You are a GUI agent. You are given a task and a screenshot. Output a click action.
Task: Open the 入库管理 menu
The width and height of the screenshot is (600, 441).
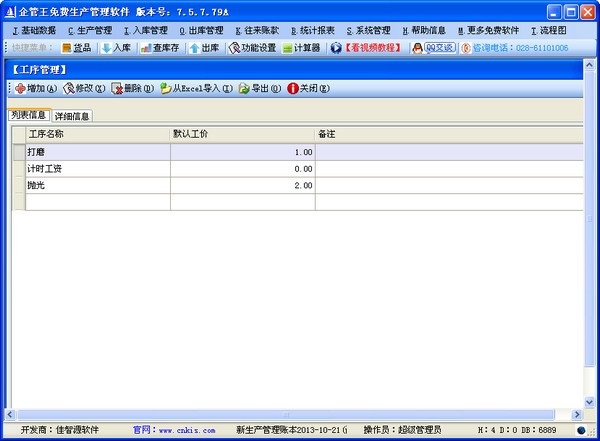point(146,30)
